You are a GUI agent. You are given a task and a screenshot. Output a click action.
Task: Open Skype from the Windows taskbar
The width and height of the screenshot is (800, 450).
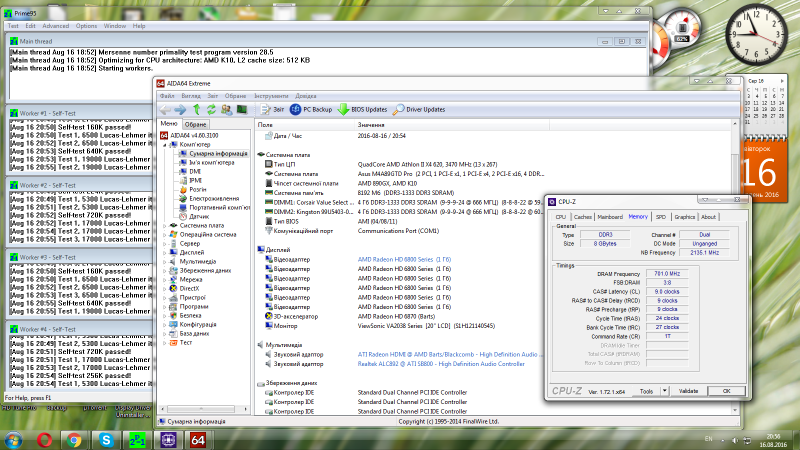[x=106, y=439]
